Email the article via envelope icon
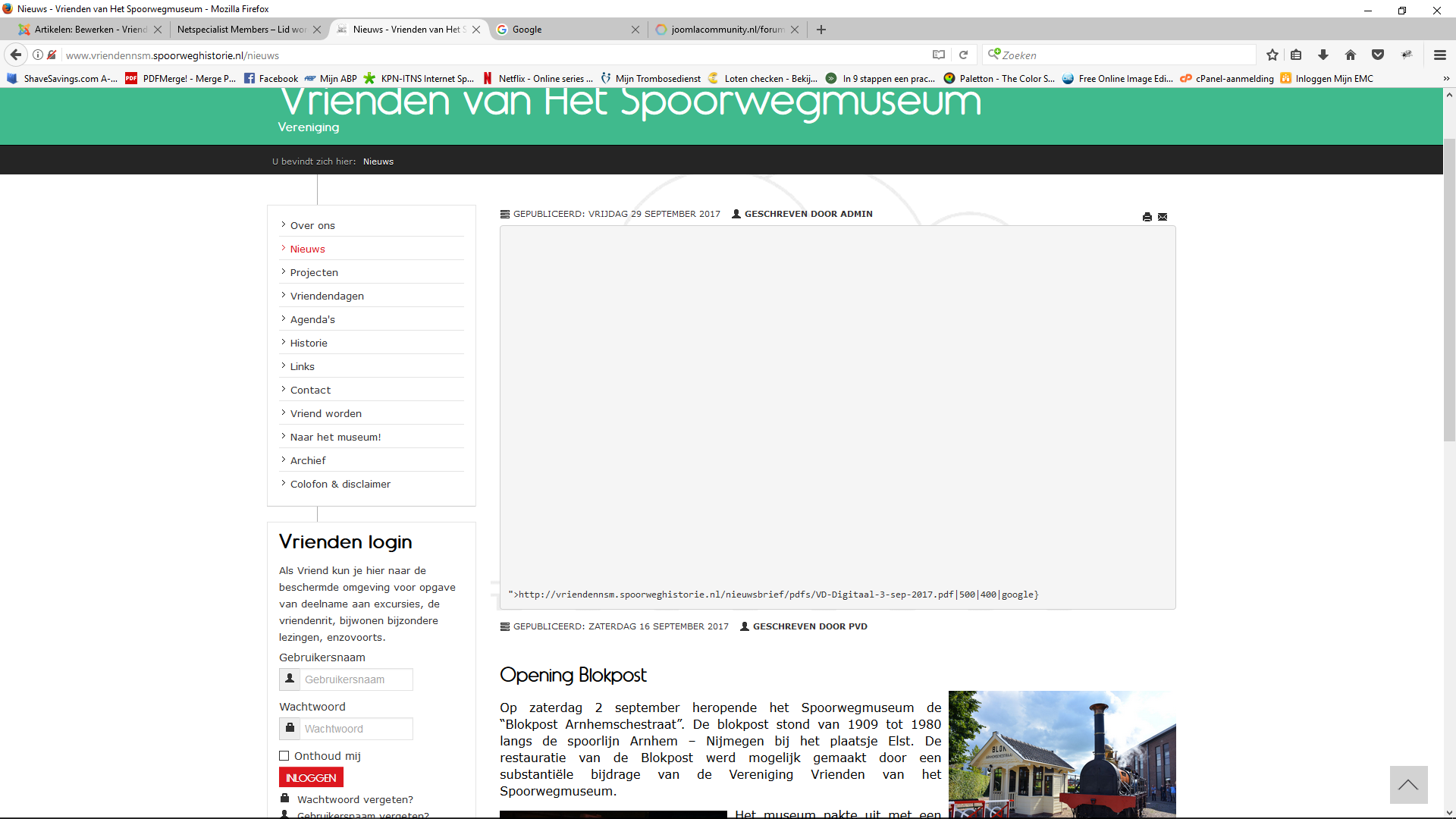This screenshot has width=1456, height=819. click(x=1163, y=217)
